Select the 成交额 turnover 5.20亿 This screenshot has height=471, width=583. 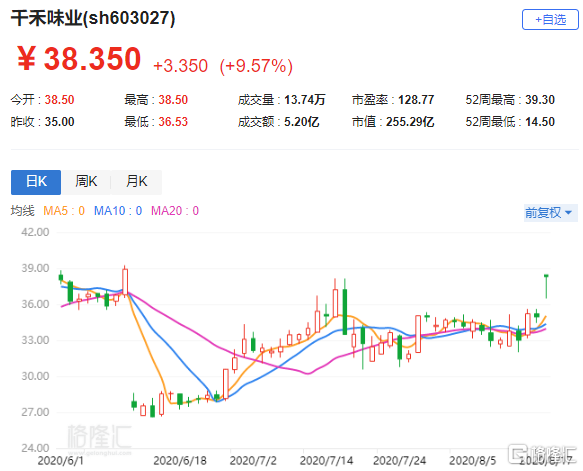302,122
